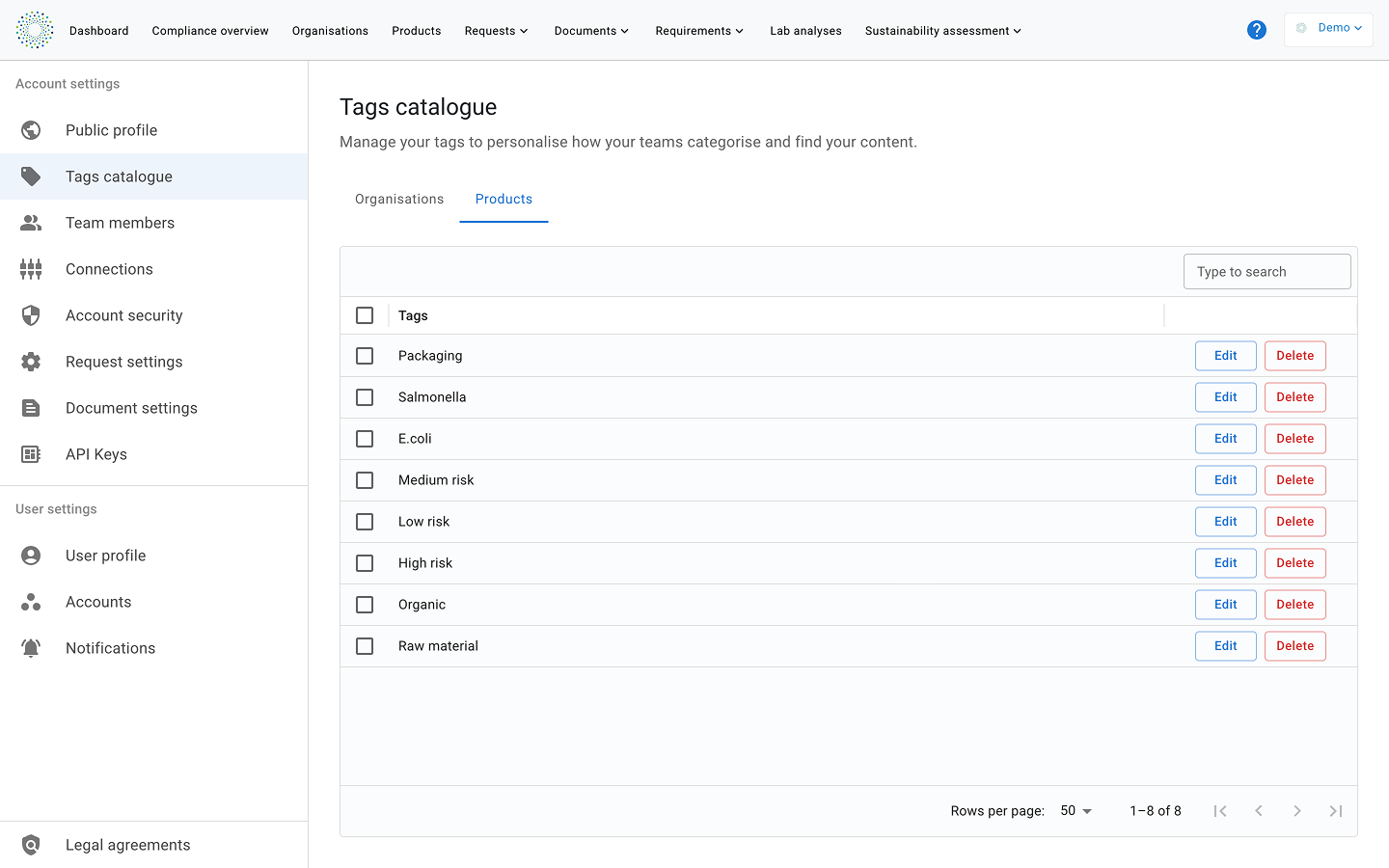
Task: Click the User profile avatar icon
Action: point(31,556)
